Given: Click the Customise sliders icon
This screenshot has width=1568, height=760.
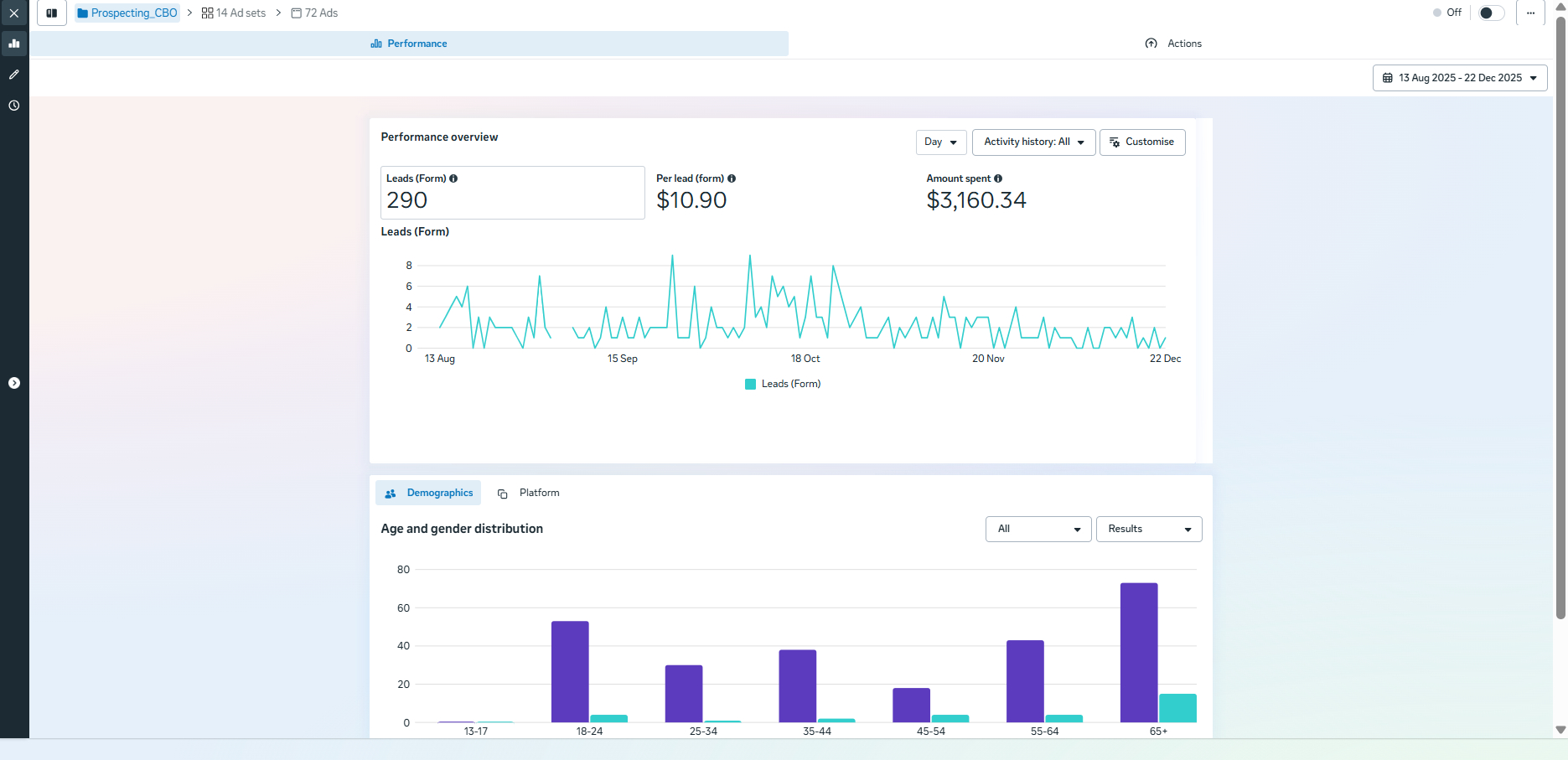Looking at the screenshot, I should pos(1115,142).
